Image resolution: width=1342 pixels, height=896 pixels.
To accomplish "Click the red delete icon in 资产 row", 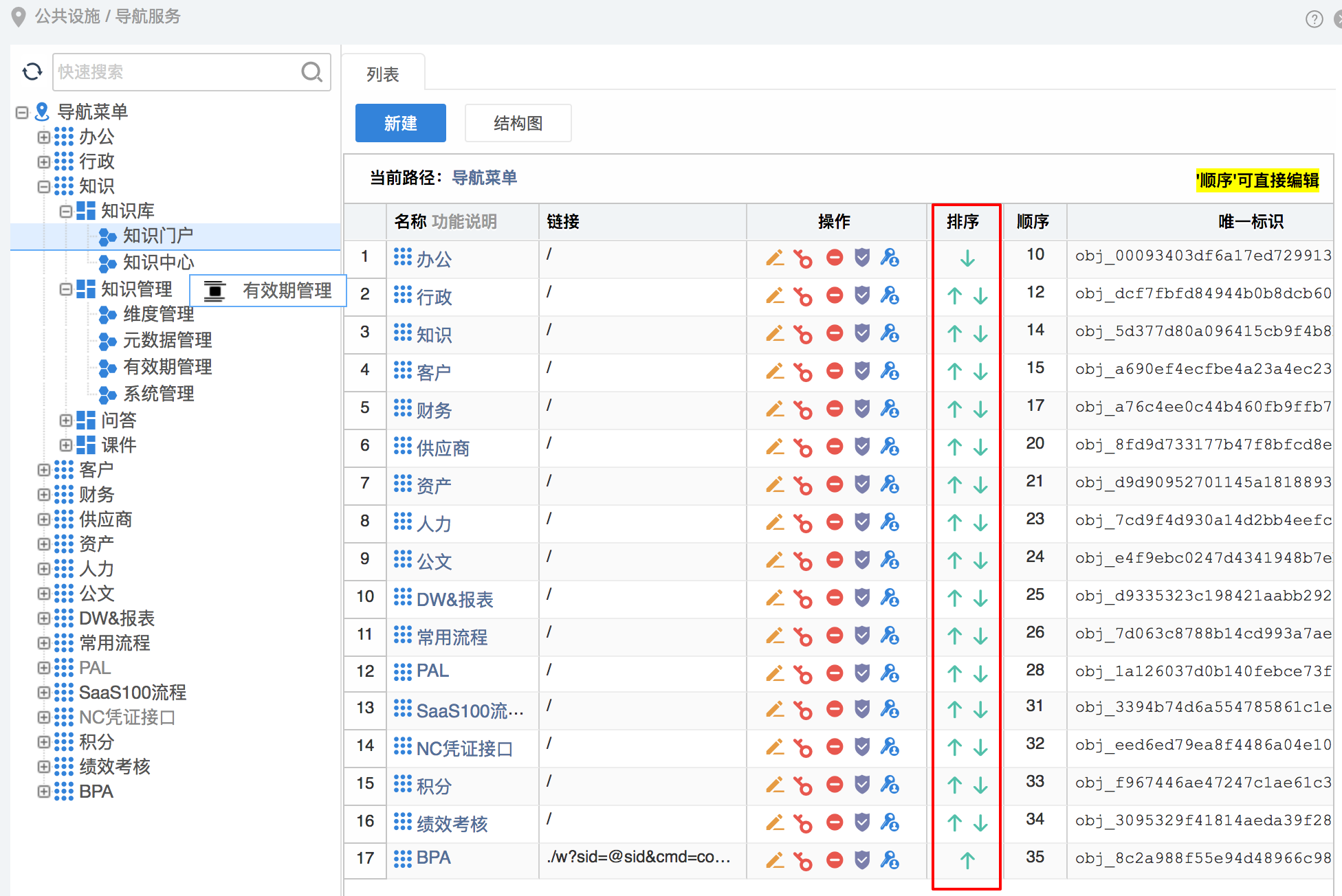I will point(835,485).
